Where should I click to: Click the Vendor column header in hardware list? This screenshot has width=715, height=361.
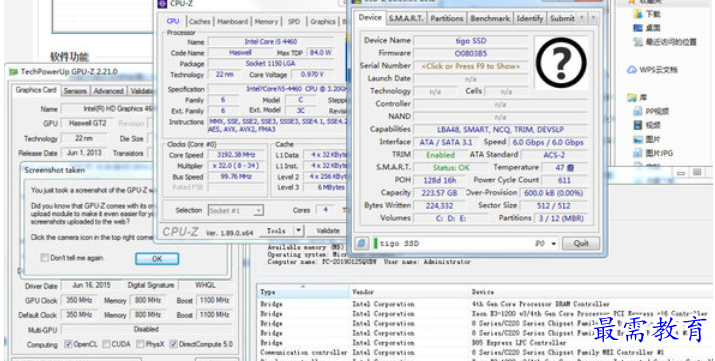click(409, 292)
